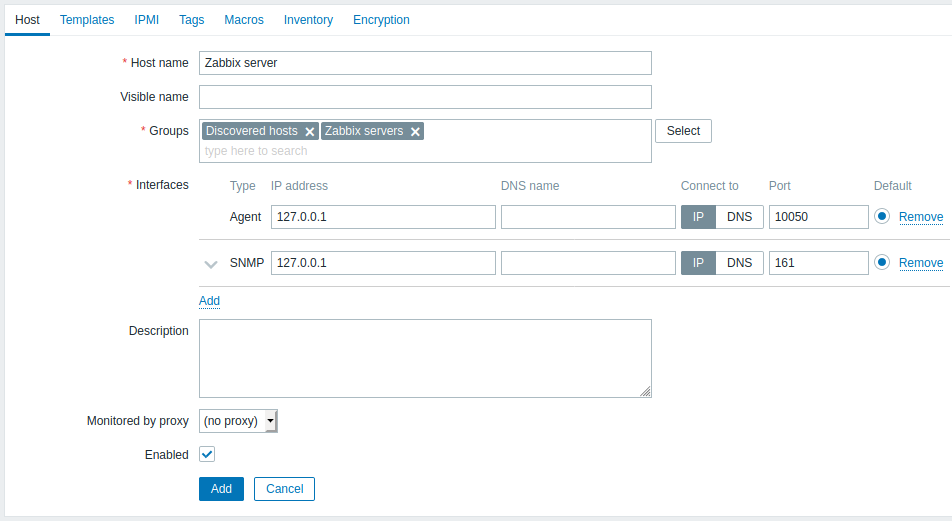Open the Templates tab
The height and width of the screenshot is (521, 952).
click(x=87, y=20)
